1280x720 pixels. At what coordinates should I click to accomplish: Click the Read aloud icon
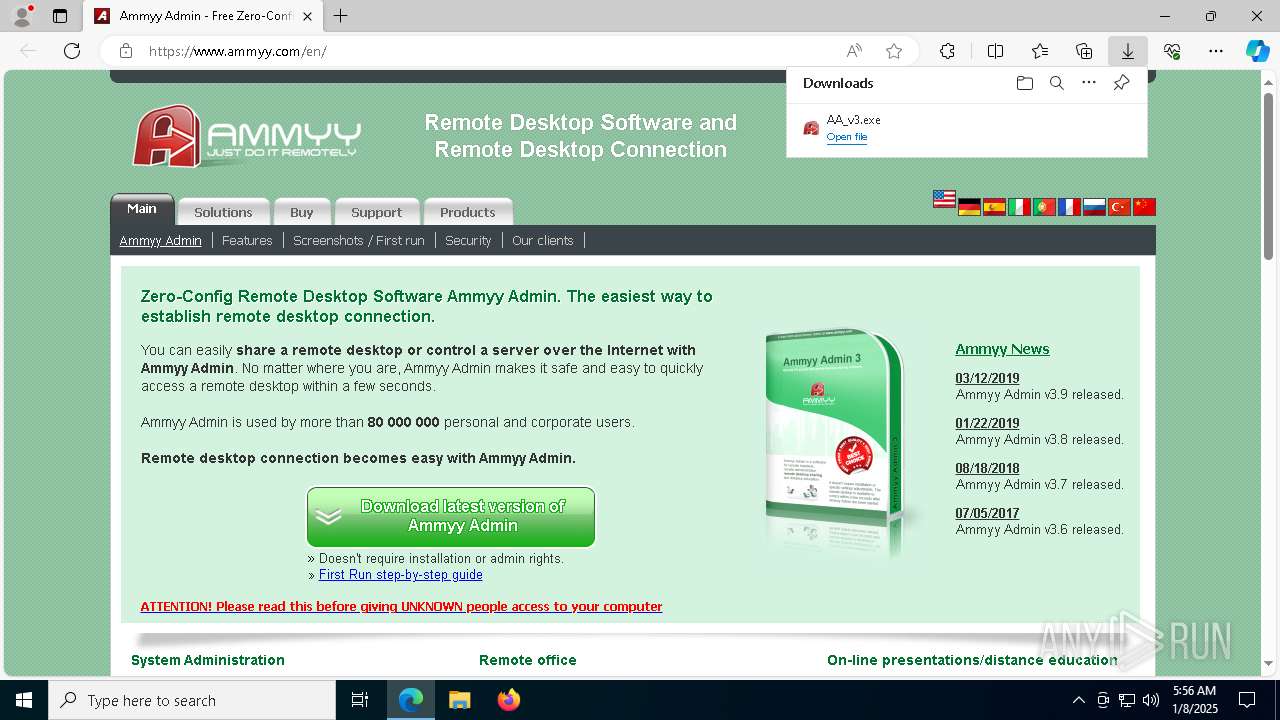(854, 51)
